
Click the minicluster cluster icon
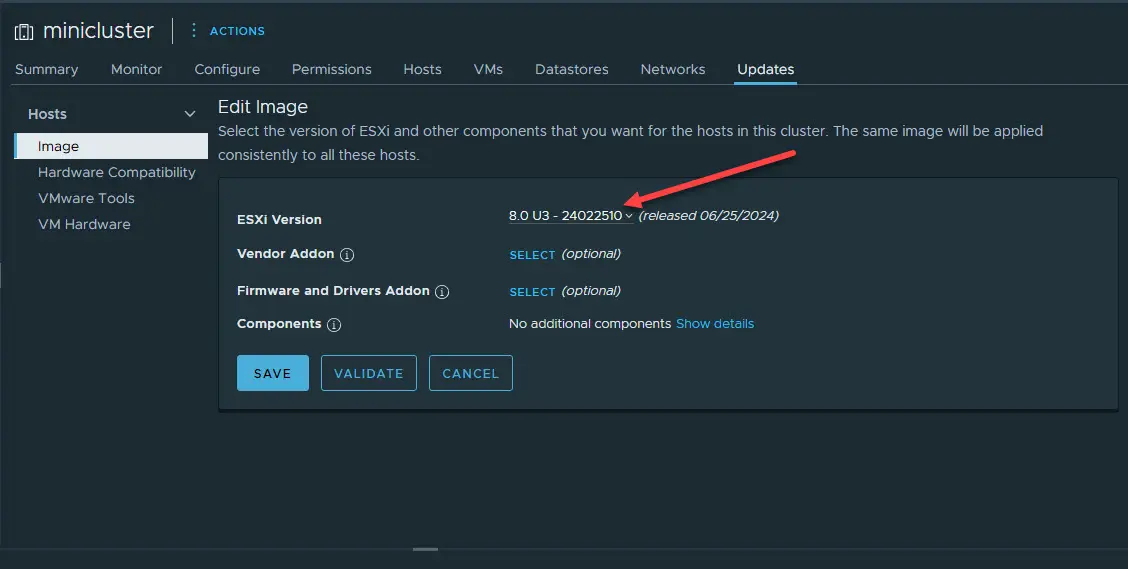[x=24, y=32]
